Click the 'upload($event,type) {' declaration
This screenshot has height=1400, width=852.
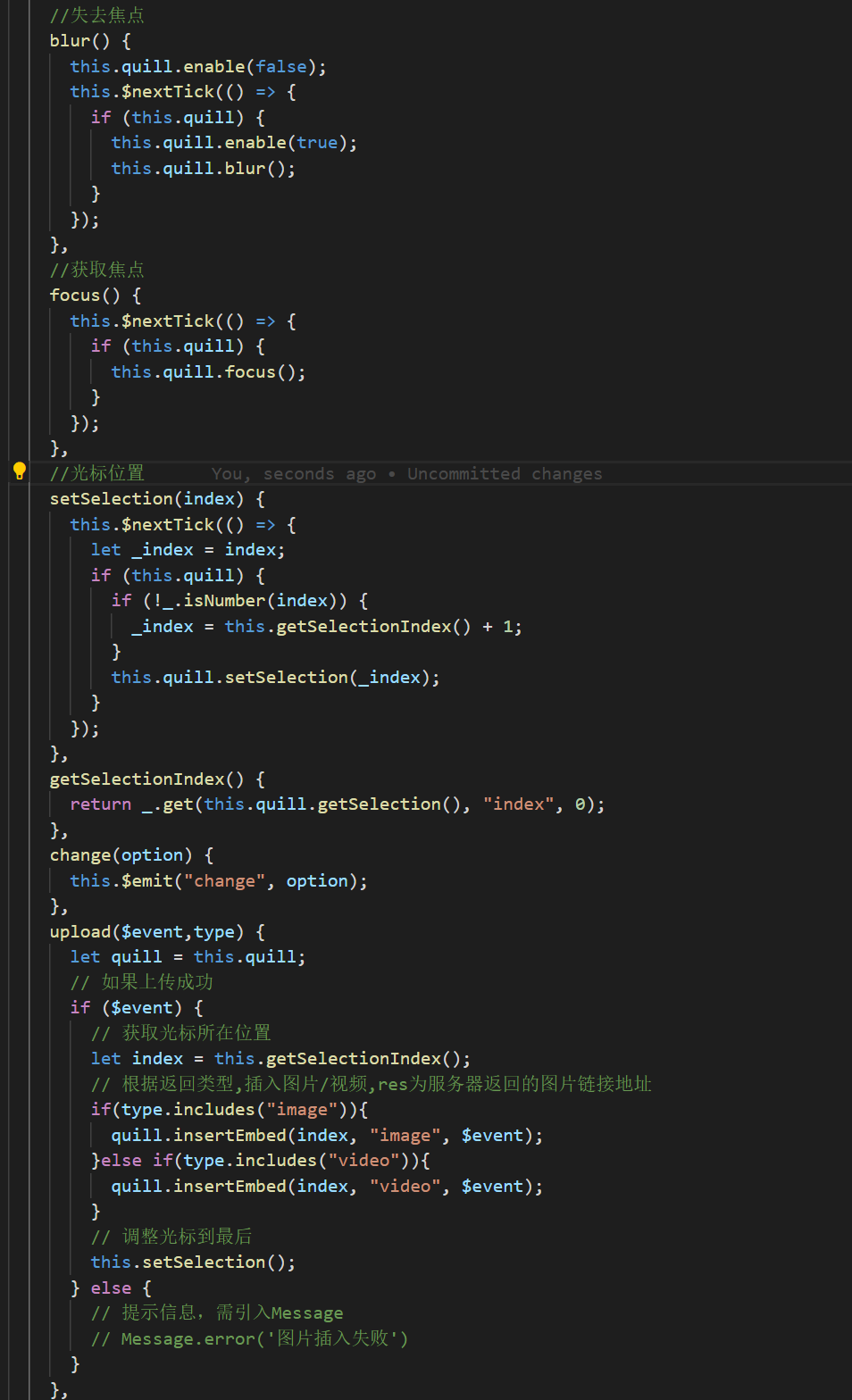[157, 932]
